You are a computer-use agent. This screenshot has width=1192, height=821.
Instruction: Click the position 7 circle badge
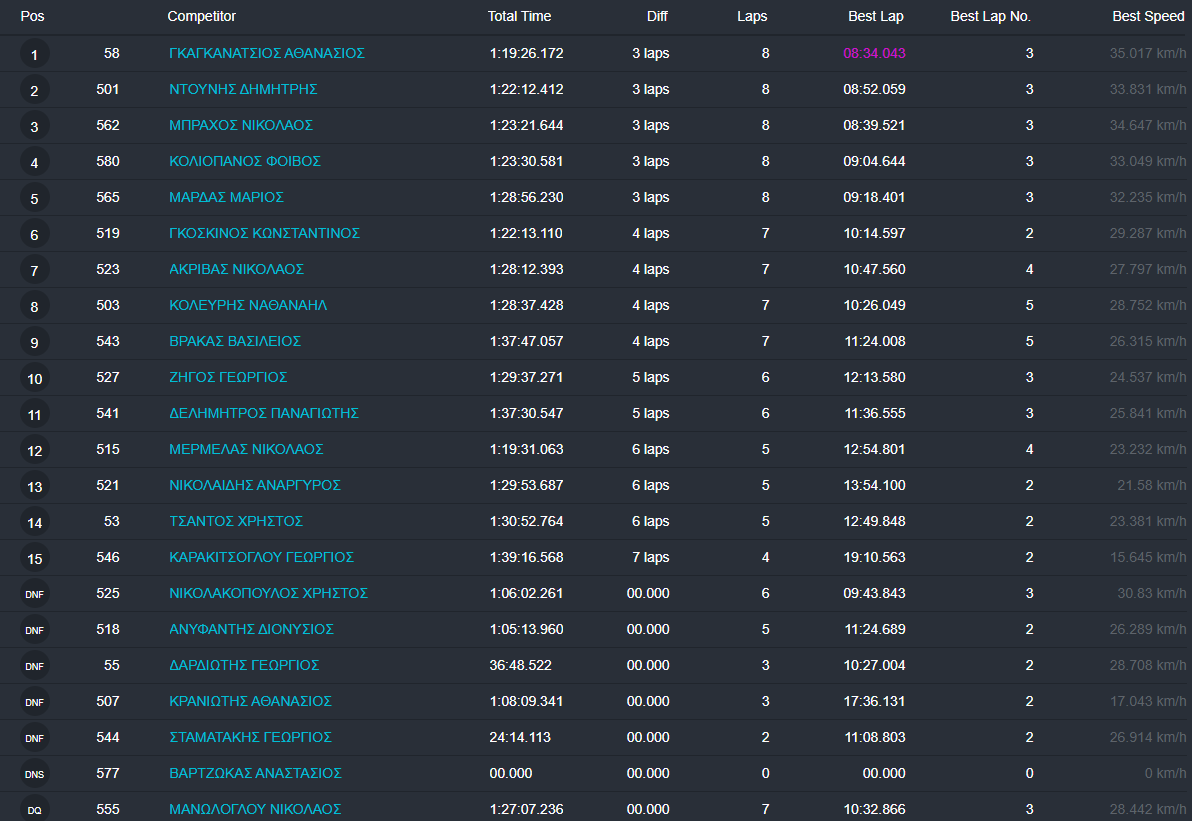(x=34, y=270)
